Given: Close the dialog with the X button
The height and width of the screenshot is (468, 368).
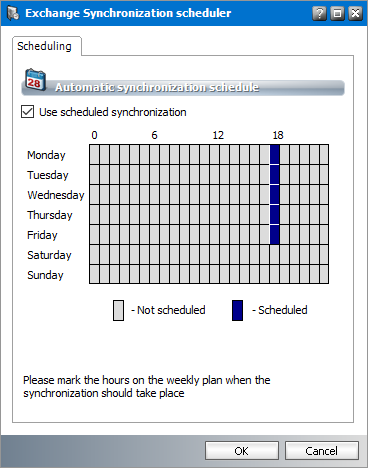Looking at the screenshot, I should point(355,13).
